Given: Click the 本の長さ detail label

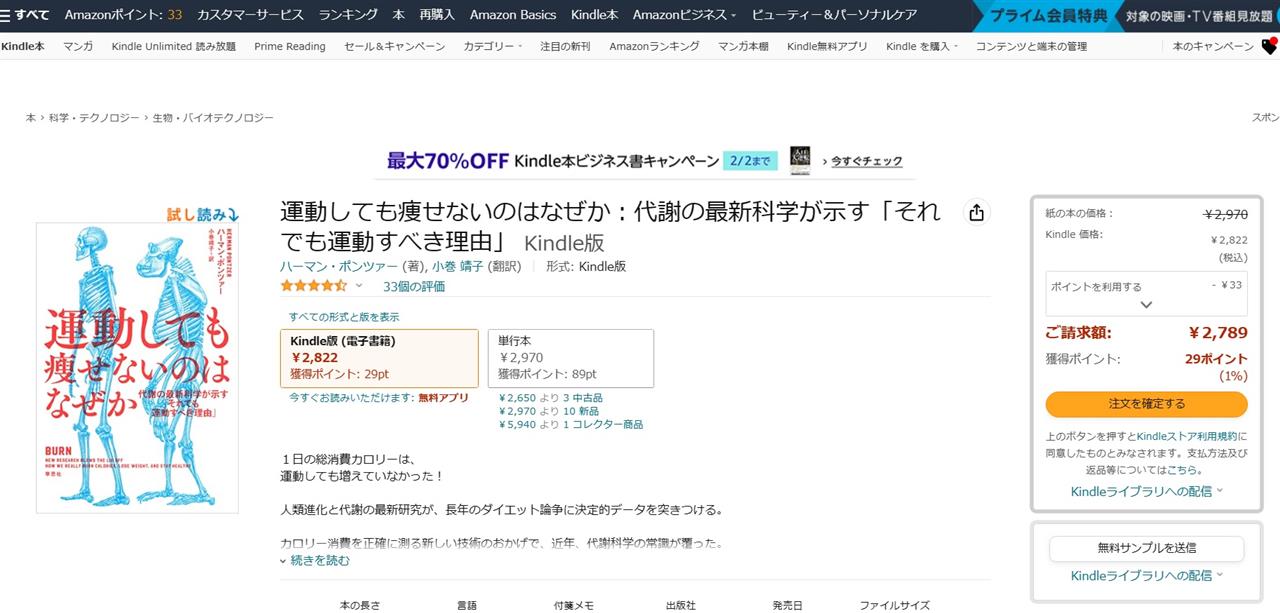Looking at the screenshot, I should tap(360, 605).
